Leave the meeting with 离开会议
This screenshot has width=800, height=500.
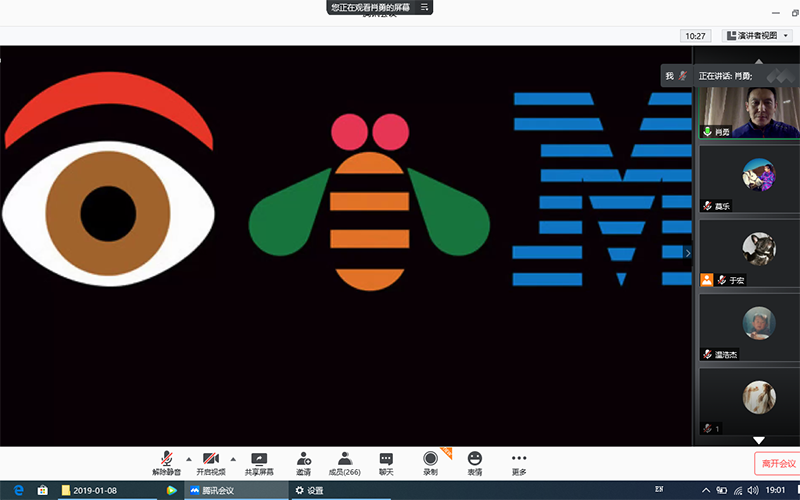pos(777,463)
